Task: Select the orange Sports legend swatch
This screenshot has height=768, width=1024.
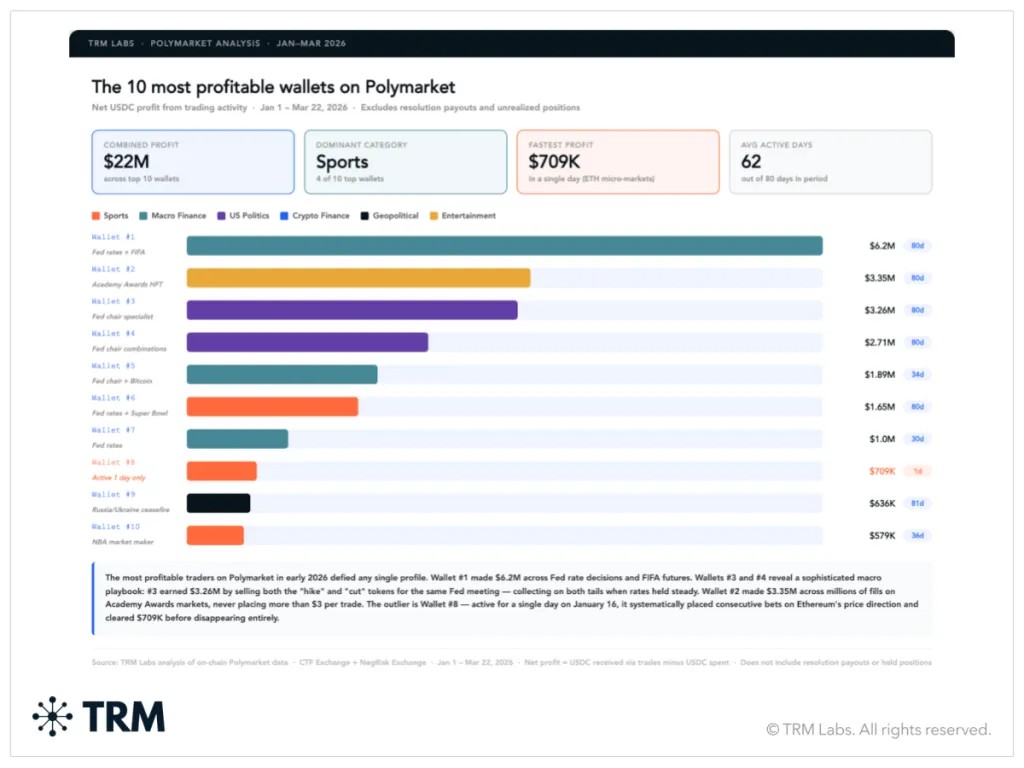Action: [95, 216]
